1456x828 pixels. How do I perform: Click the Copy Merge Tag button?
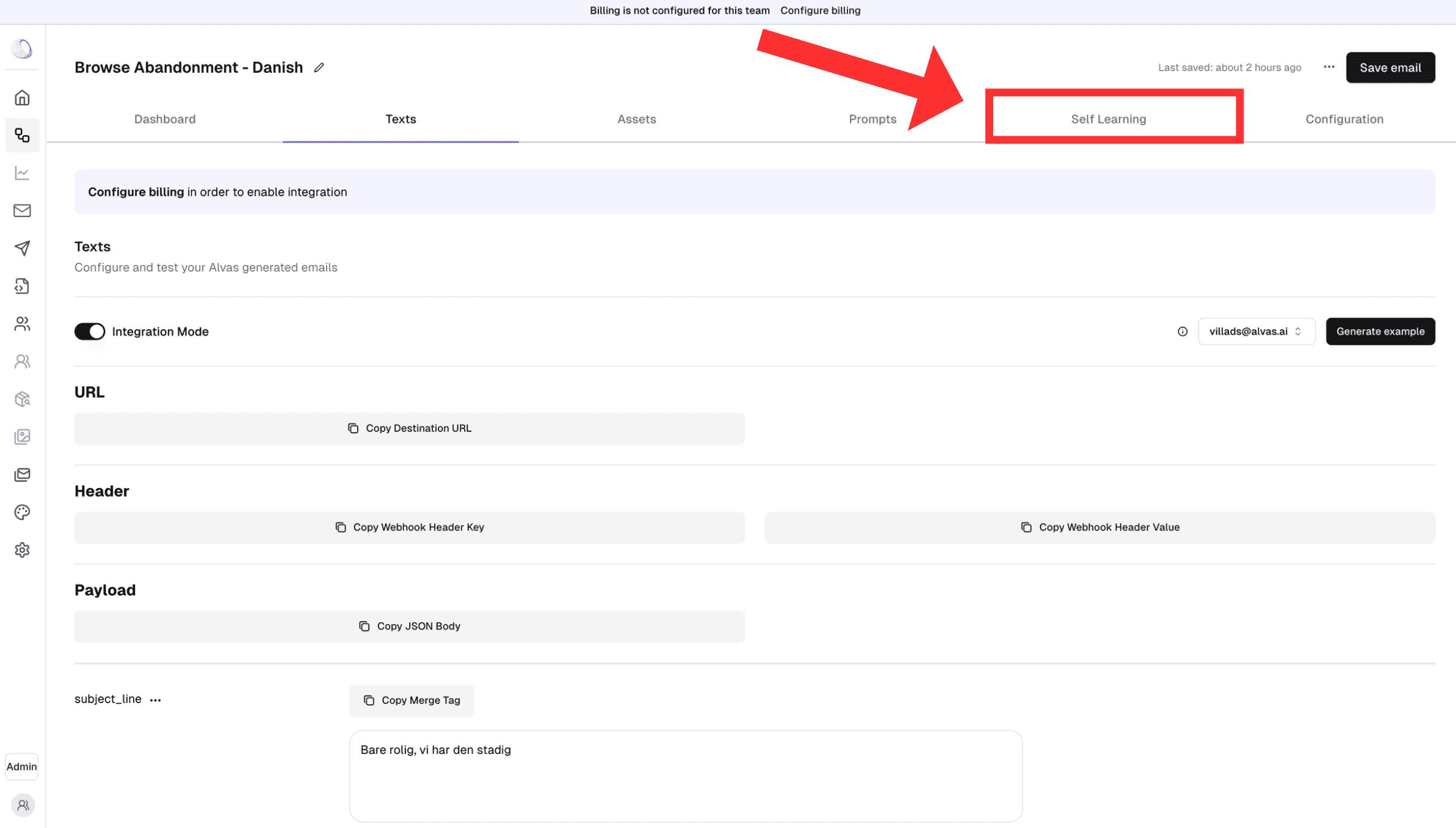(x=411, y=700)
